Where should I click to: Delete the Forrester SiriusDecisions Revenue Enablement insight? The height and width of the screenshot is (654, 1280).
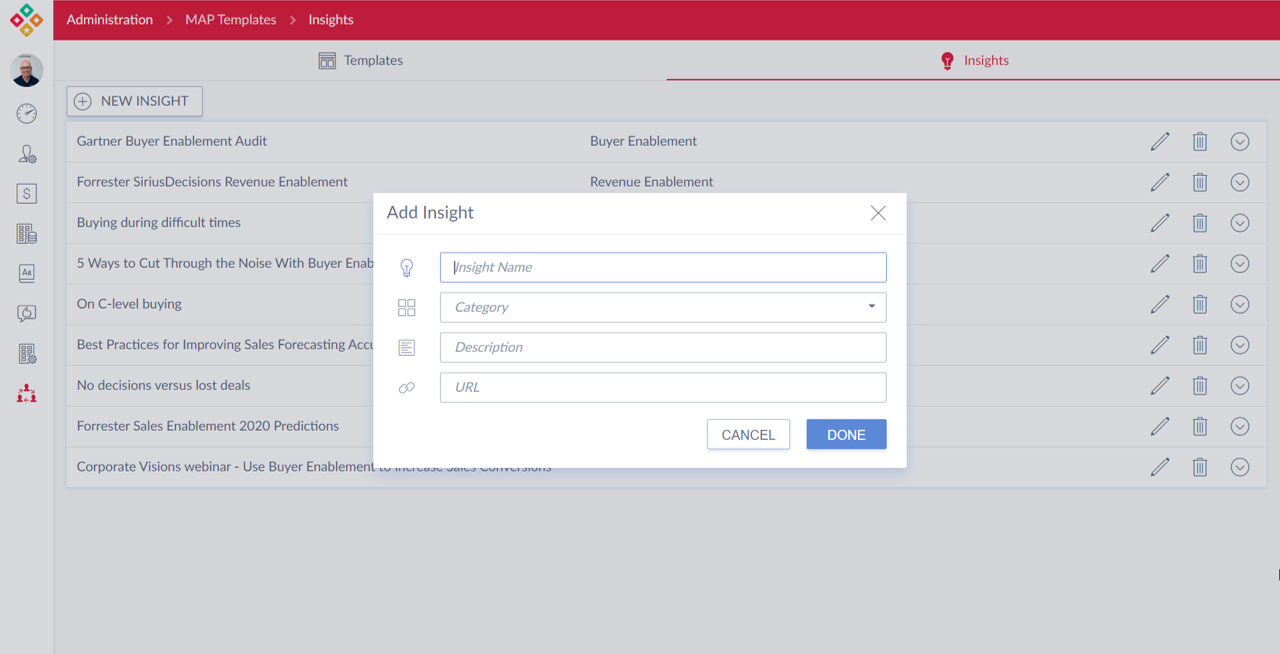tap(1199, 182)
